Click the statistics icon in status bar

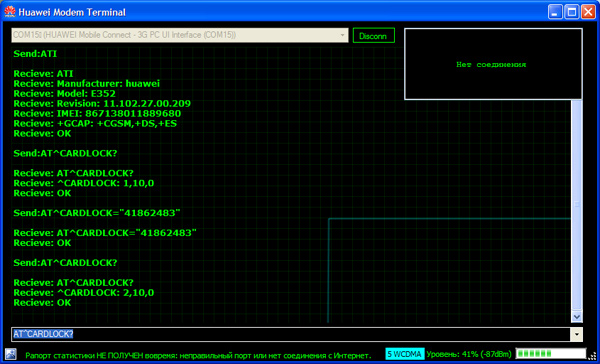[10, 354]
